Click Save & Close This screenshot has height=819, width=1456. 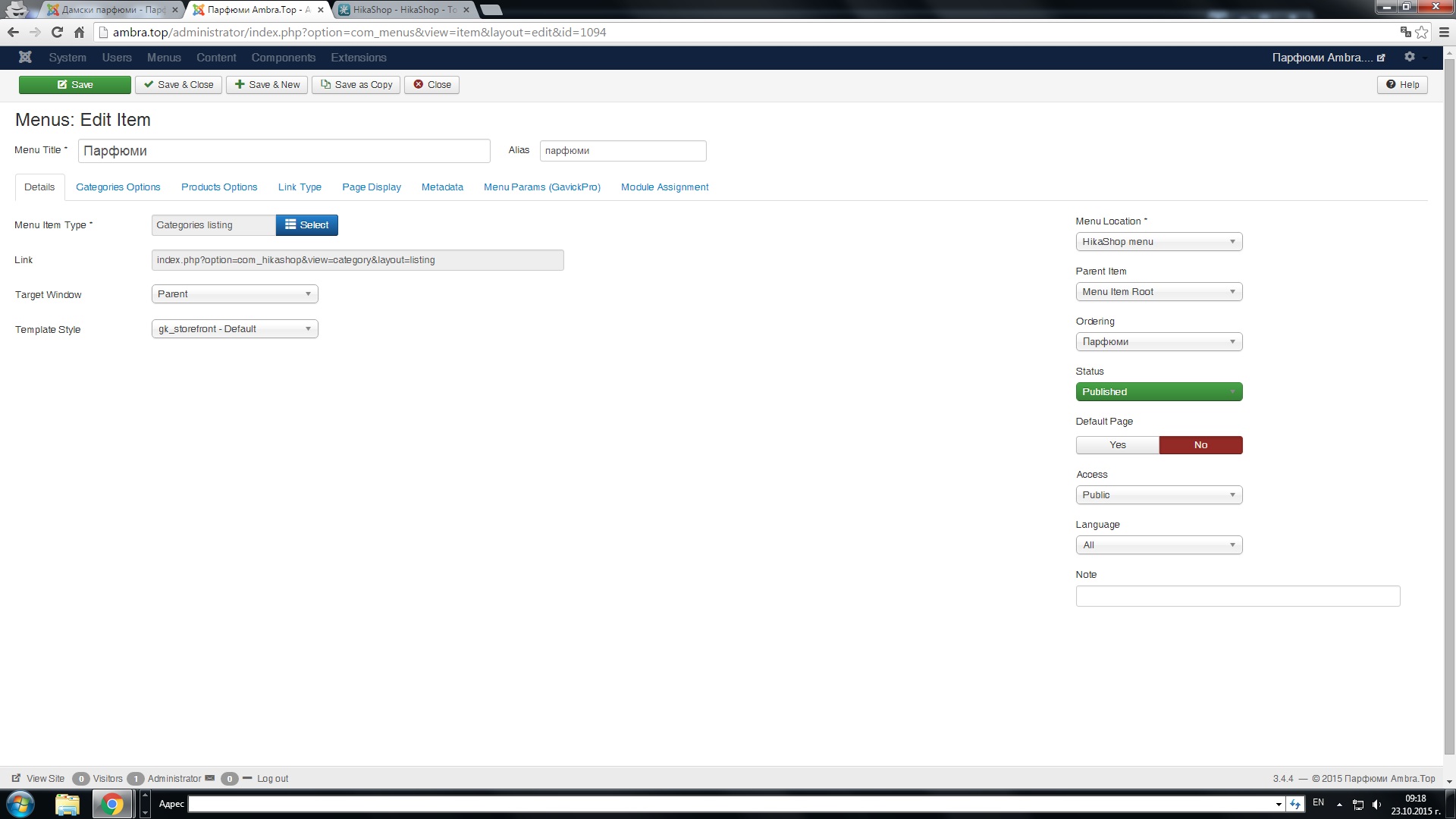click(179, 85)
